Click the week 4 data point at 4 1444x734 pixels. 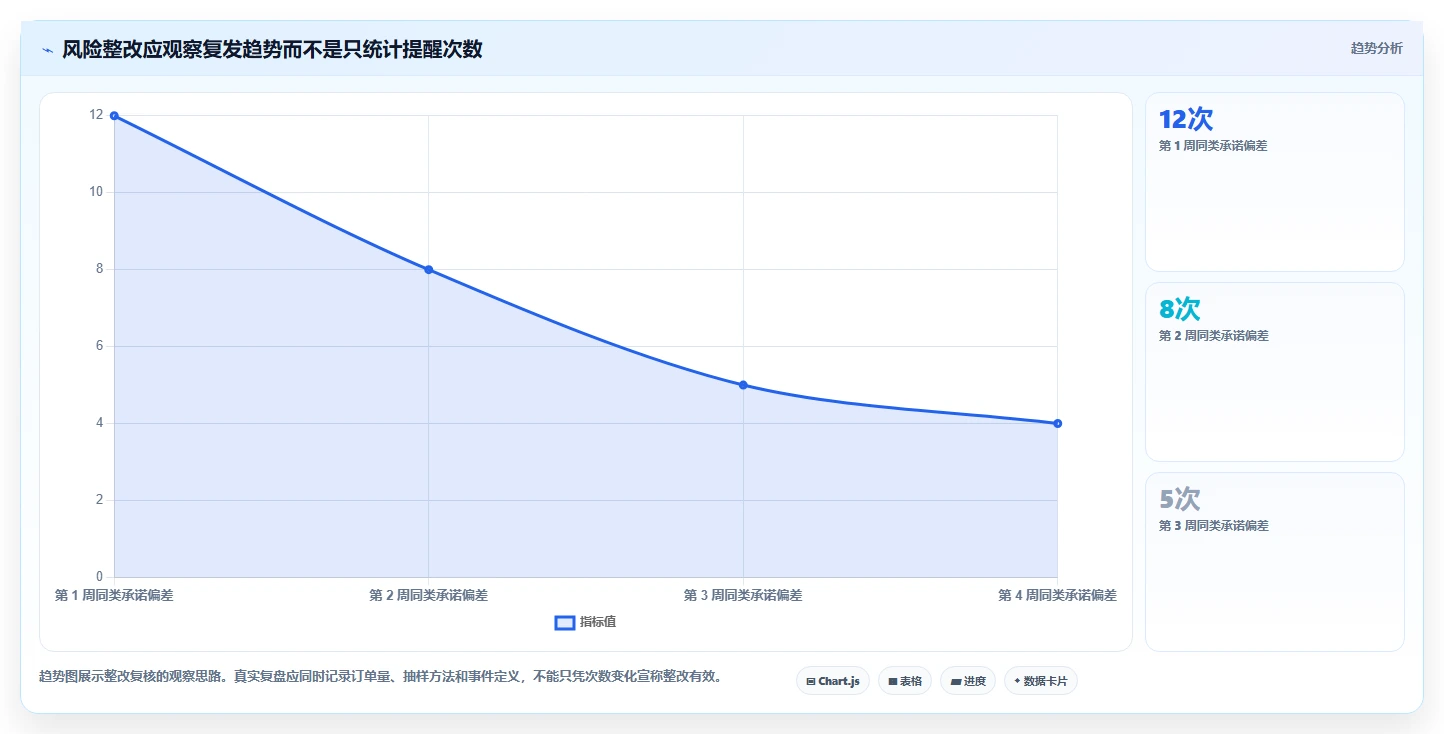[x=1057, y=423]
